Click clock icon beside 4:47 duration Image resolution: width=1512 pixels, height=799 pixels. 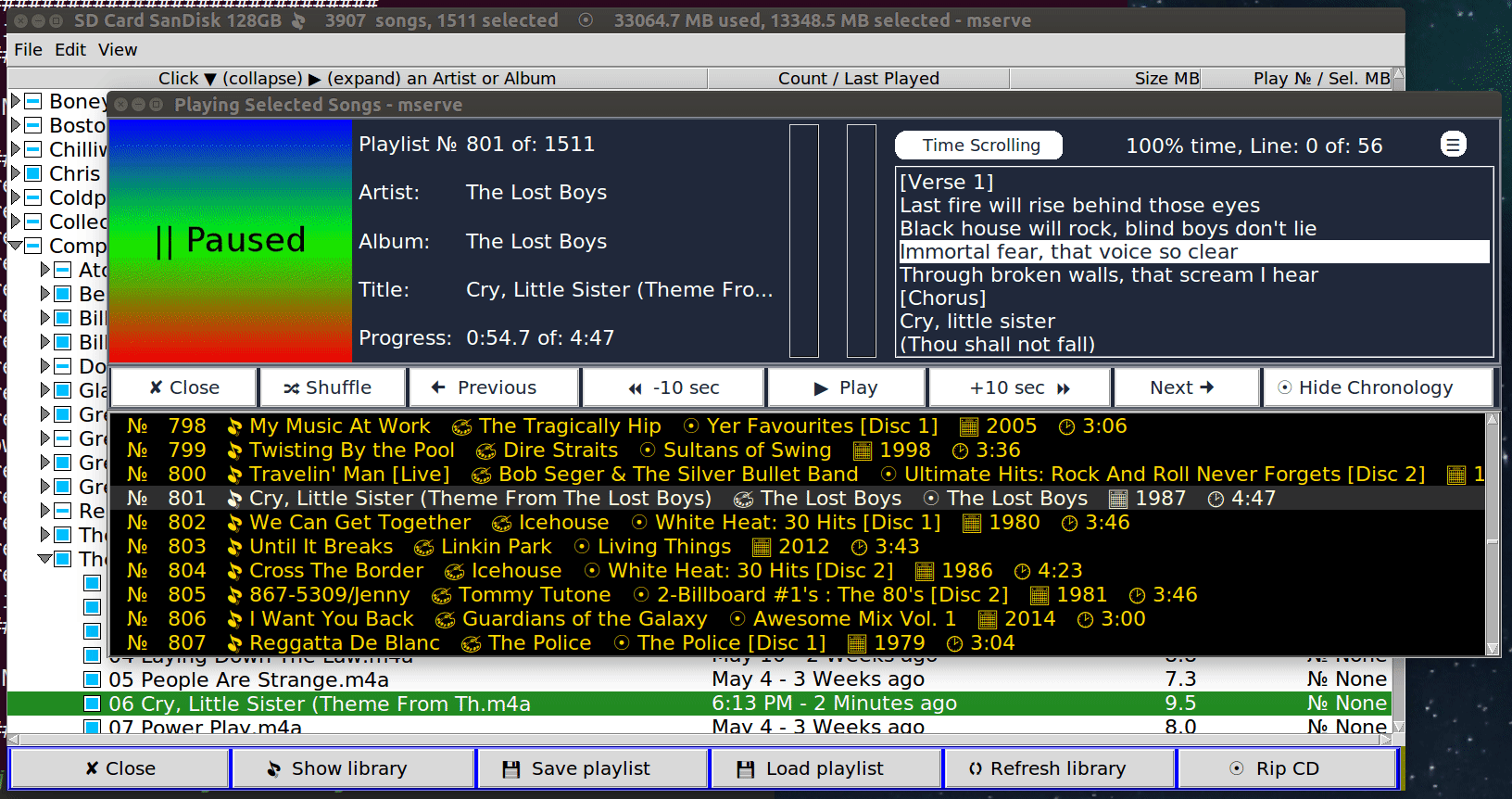pos(1216,500)
